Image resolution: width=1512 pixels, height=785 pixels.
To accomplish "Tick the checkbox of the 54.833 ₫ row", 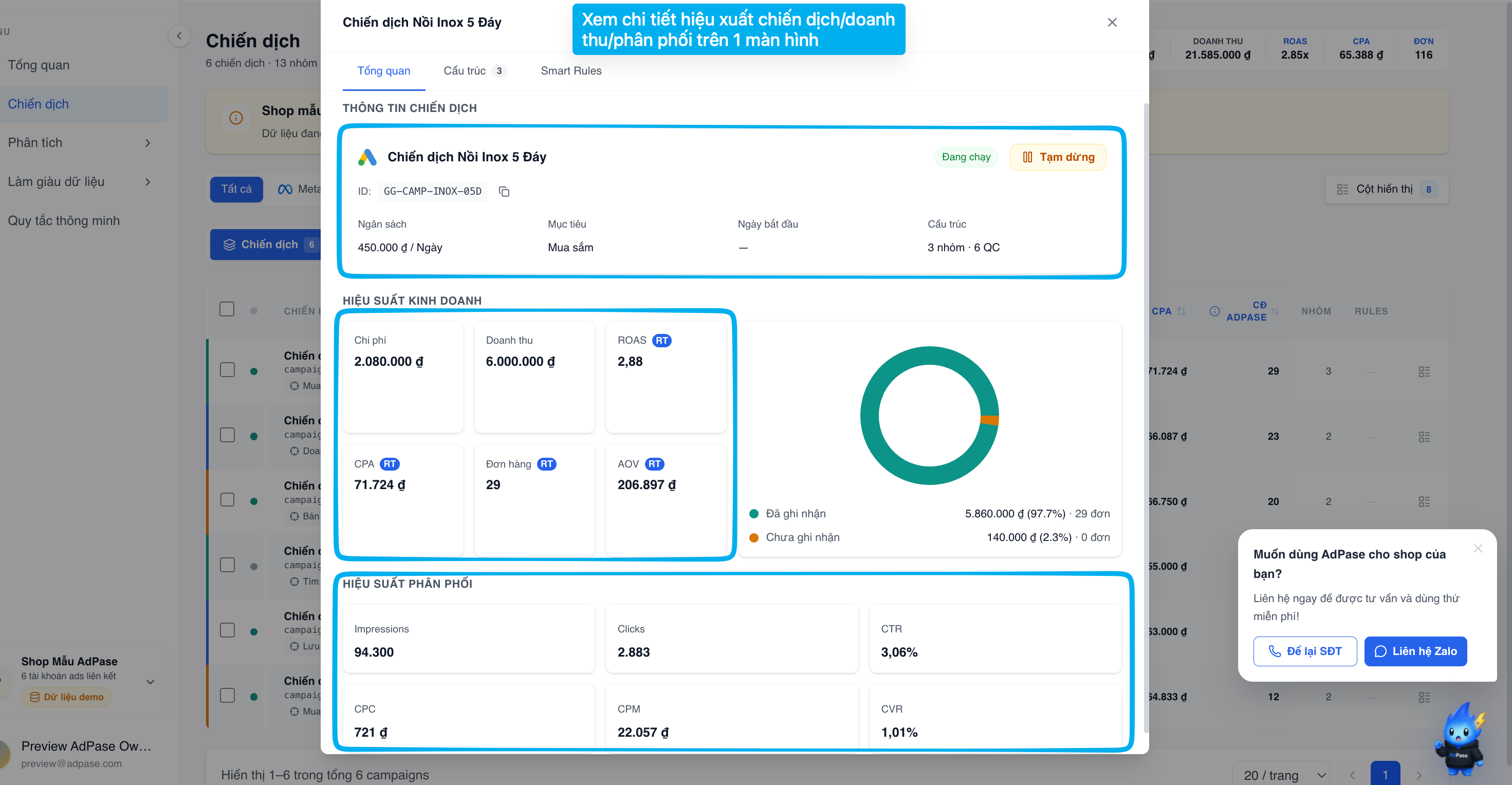I will (227, 695).
